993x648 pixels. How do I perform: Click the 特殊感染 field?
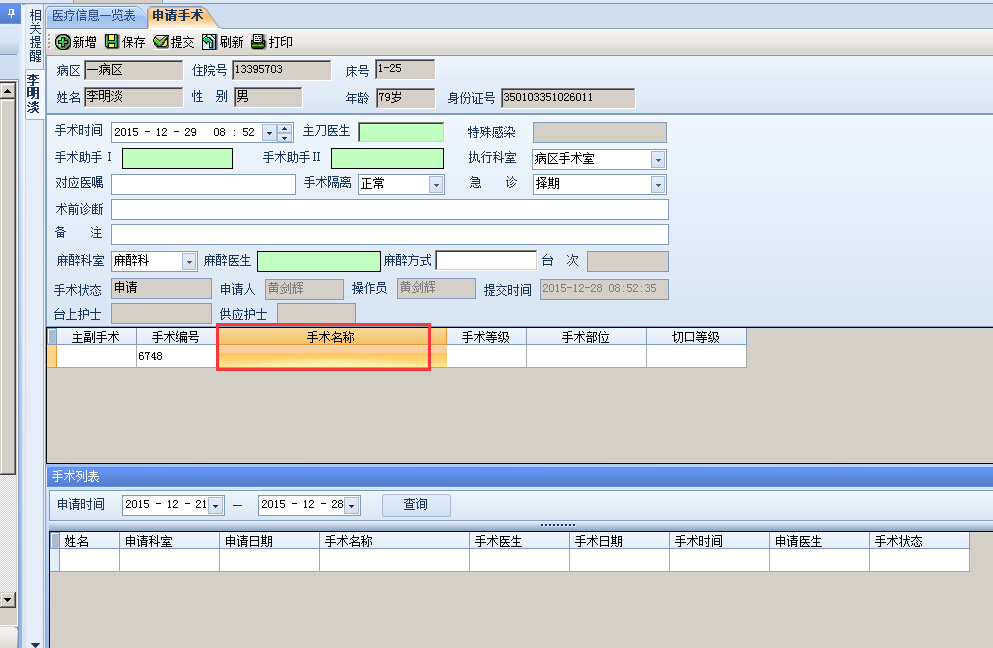pyautogui.click(x=600, y=132)
